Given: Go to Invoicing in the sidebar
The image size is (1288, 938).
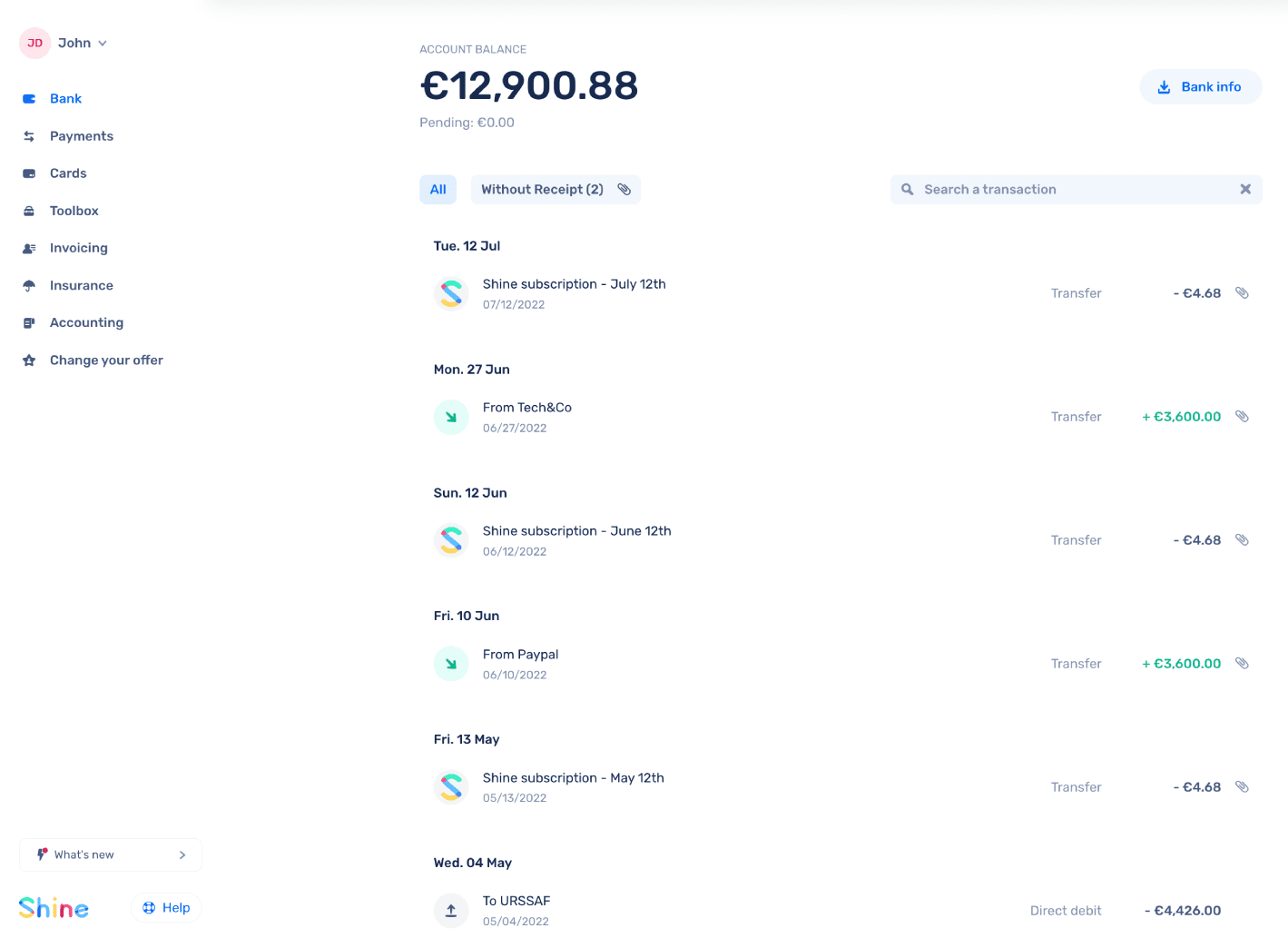Looking at the screenshot, I should pos(78,248).
